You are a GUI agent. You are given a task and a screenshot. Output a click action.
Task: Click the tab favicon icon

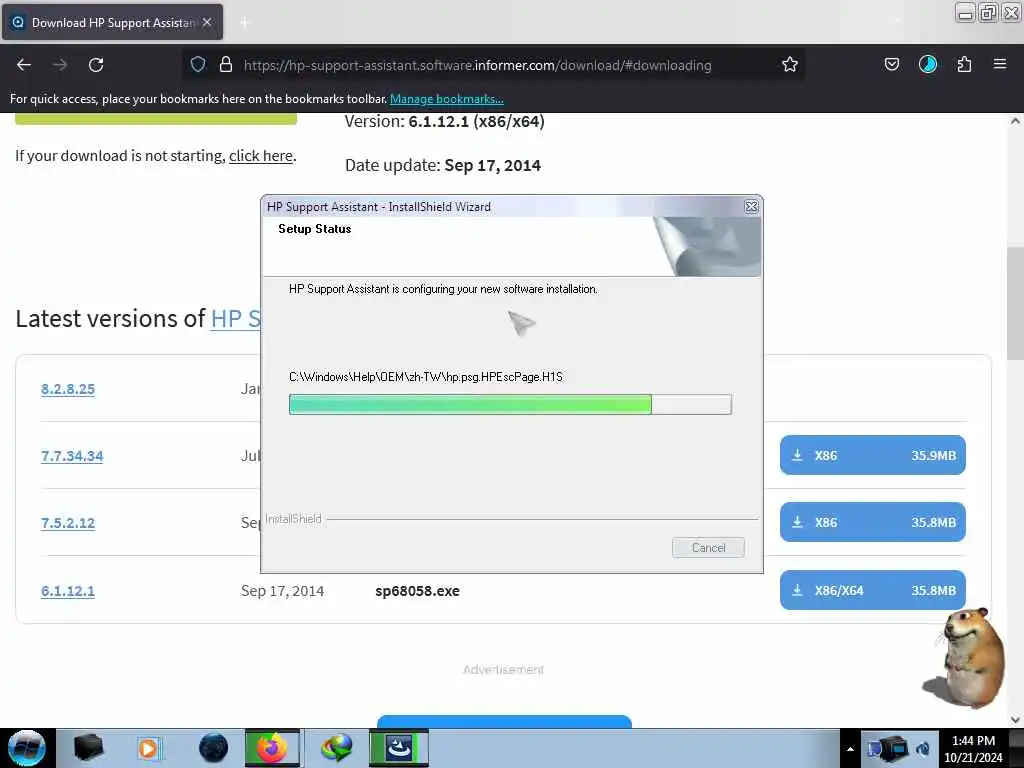(18, 22)
